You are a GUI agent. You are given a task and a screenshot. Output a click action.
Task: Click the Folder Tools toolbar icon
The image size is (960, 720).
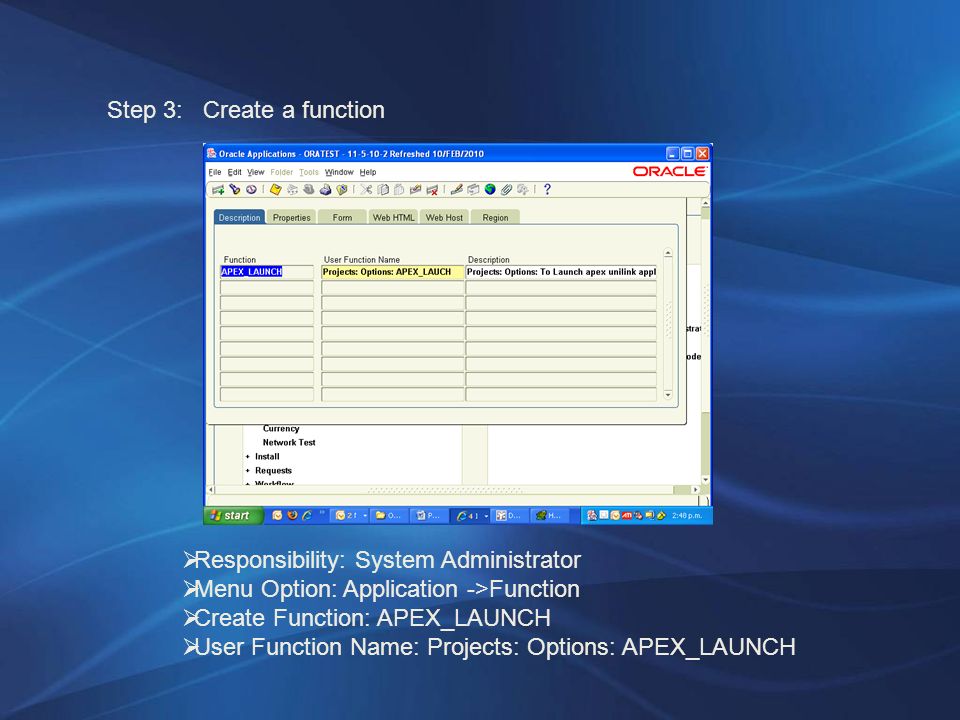522,190
